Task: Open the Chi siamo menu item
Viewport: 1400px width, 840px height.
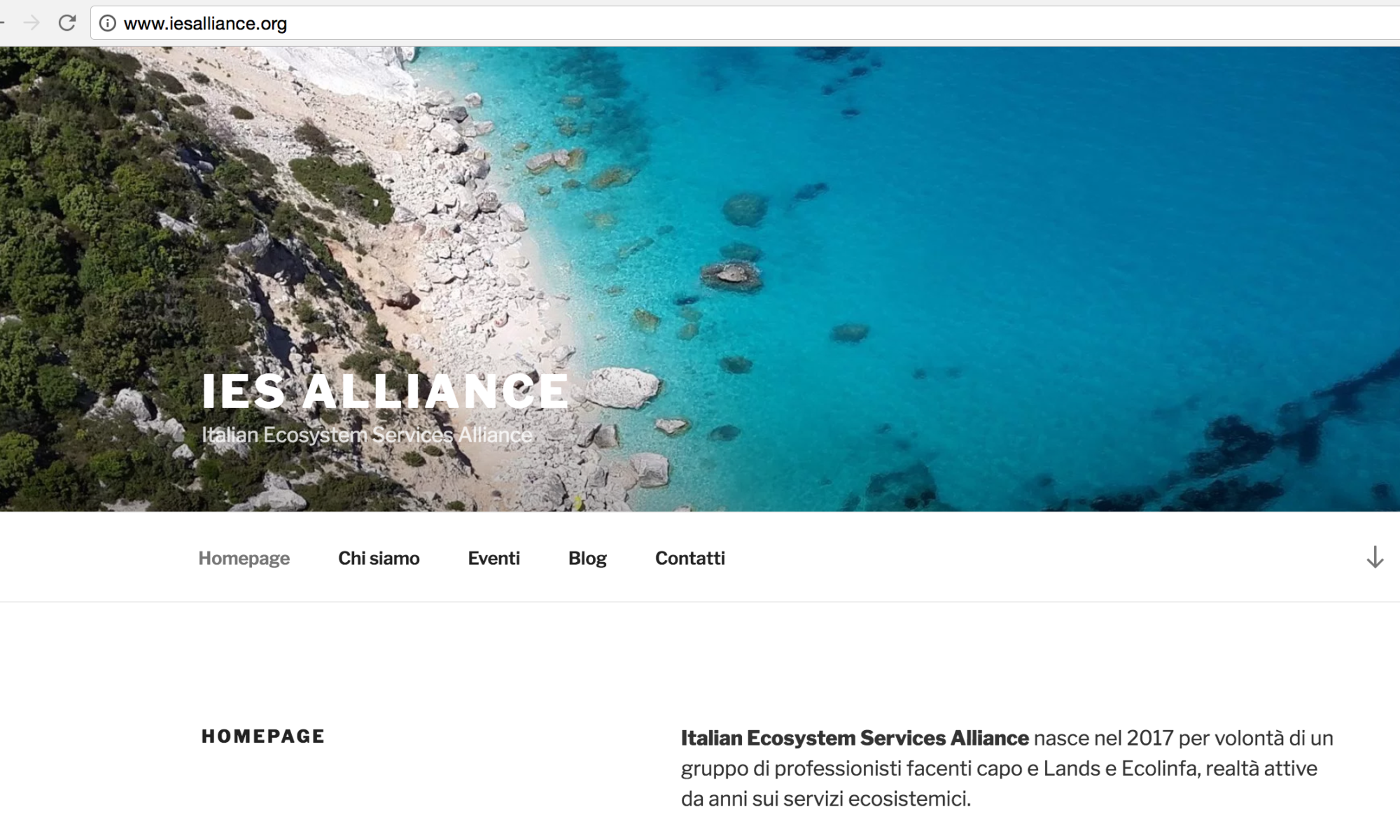Action: coord(379,558)
